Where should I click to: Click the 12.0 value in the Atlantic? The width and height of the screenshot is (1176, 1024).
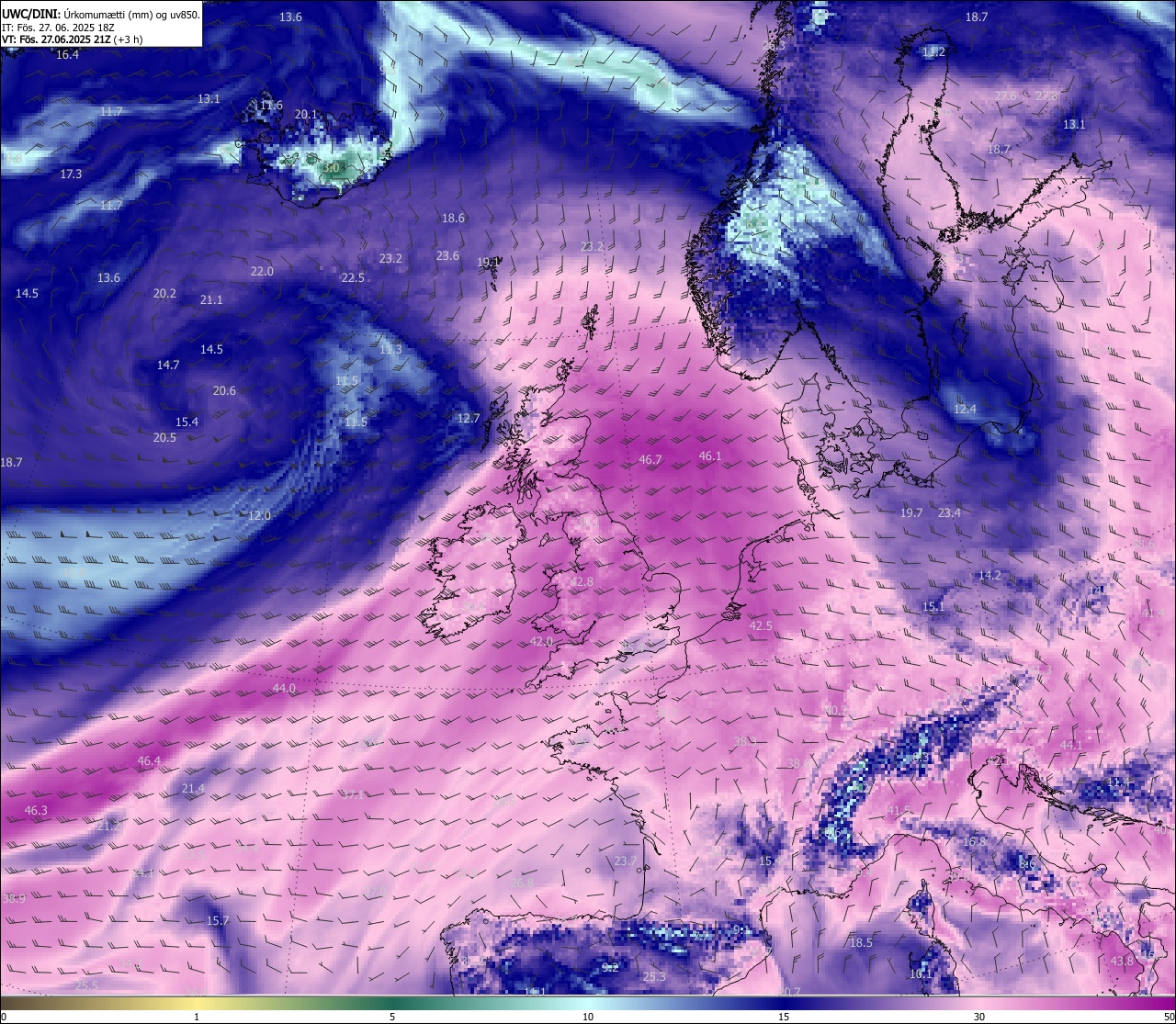(260, 516)
